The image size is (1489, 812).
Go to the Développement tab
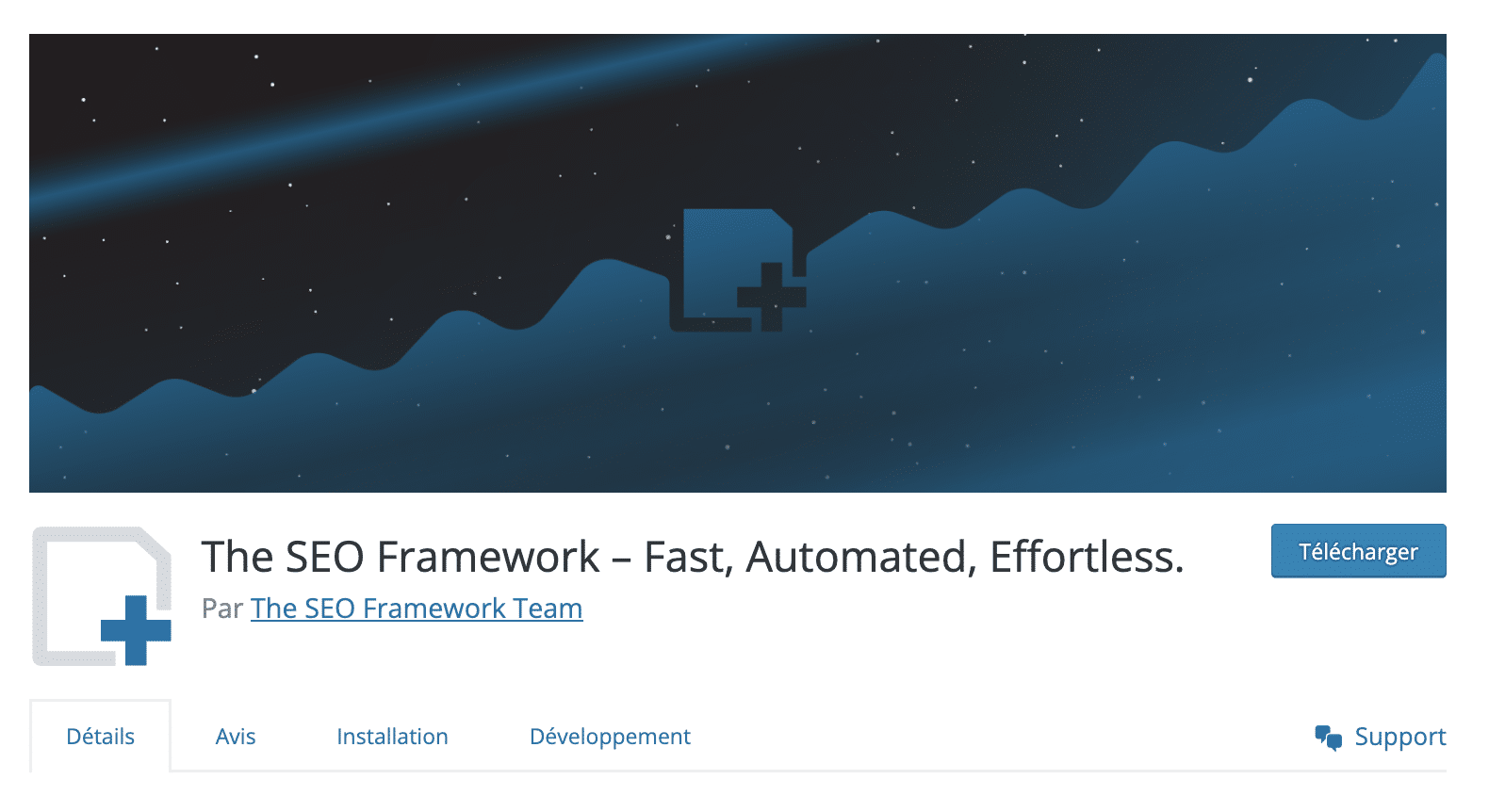[x=610, y=737]
